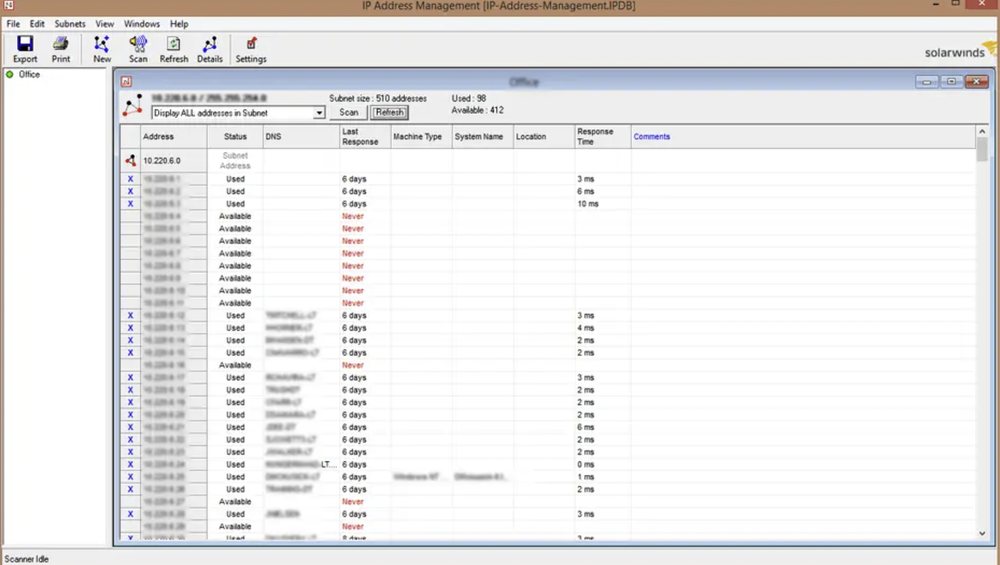
Task: Open the Windows menu
Action: coord(142,24)
